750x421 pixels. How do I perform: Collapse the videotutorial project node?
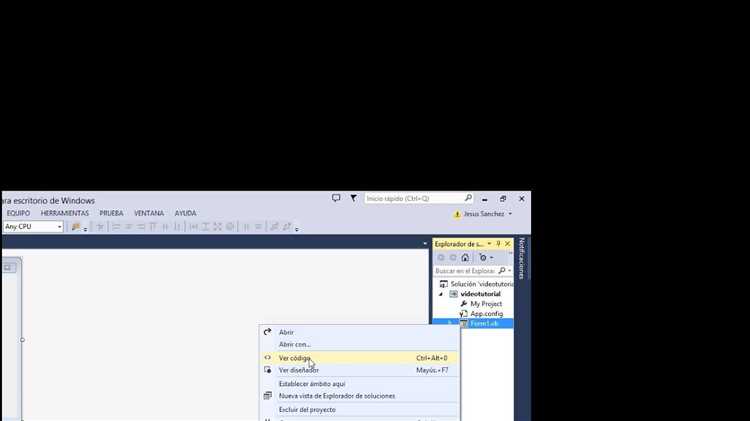(x=441, y=294)
